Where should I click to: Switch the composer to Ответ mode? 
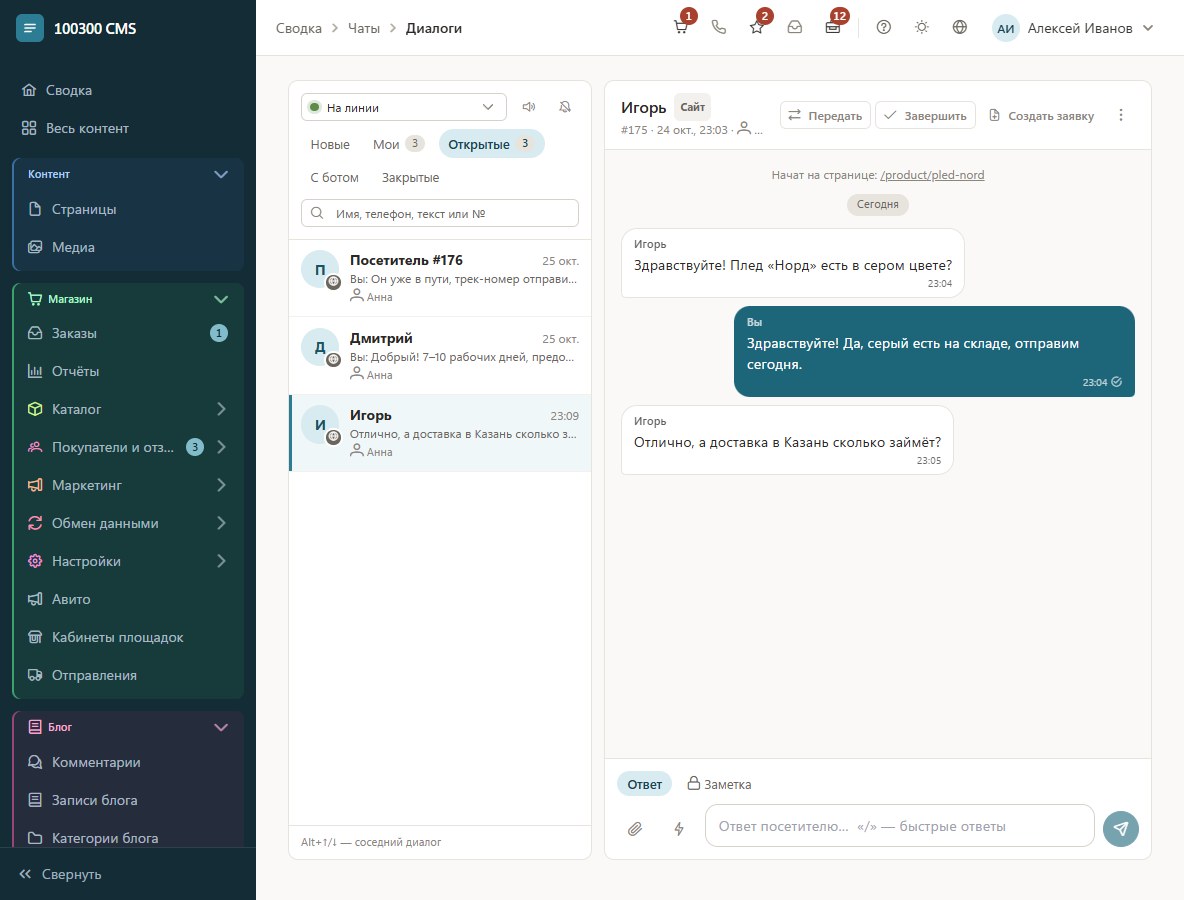[644, 784]
